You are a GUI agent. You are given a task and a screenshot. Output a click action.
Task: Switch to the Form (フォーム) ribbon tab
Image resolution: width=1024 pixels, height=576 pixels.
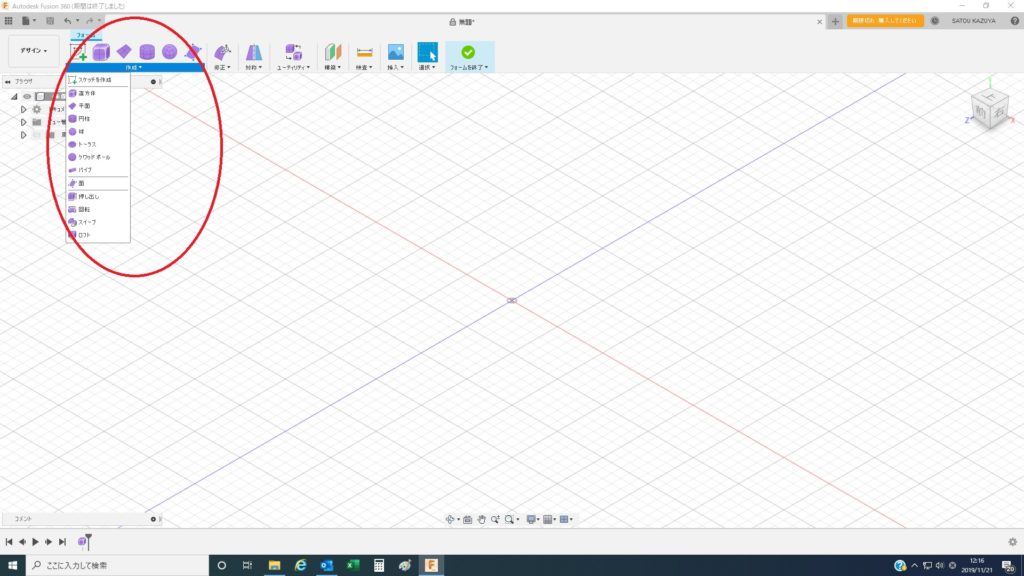86,35
